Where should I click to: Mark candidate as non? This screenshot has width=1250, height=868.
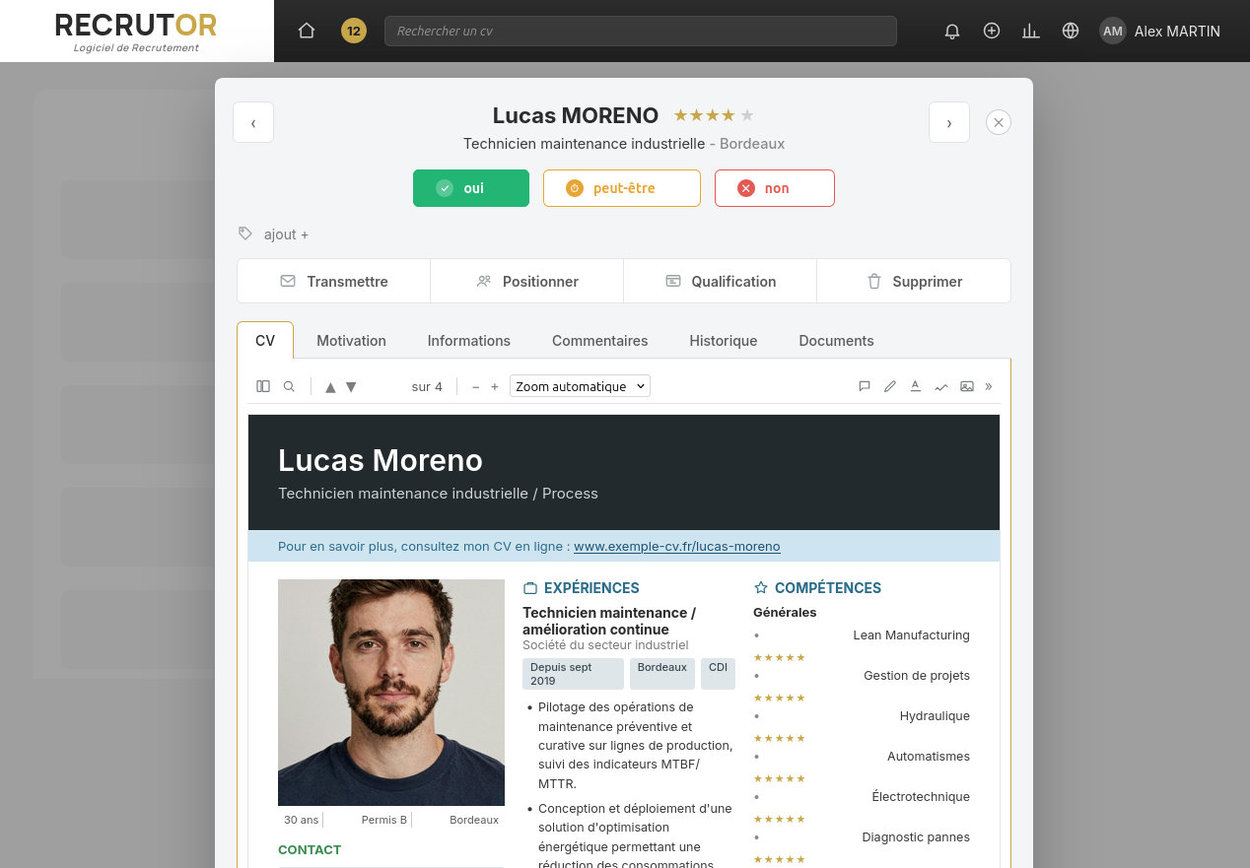click(775, 188)
